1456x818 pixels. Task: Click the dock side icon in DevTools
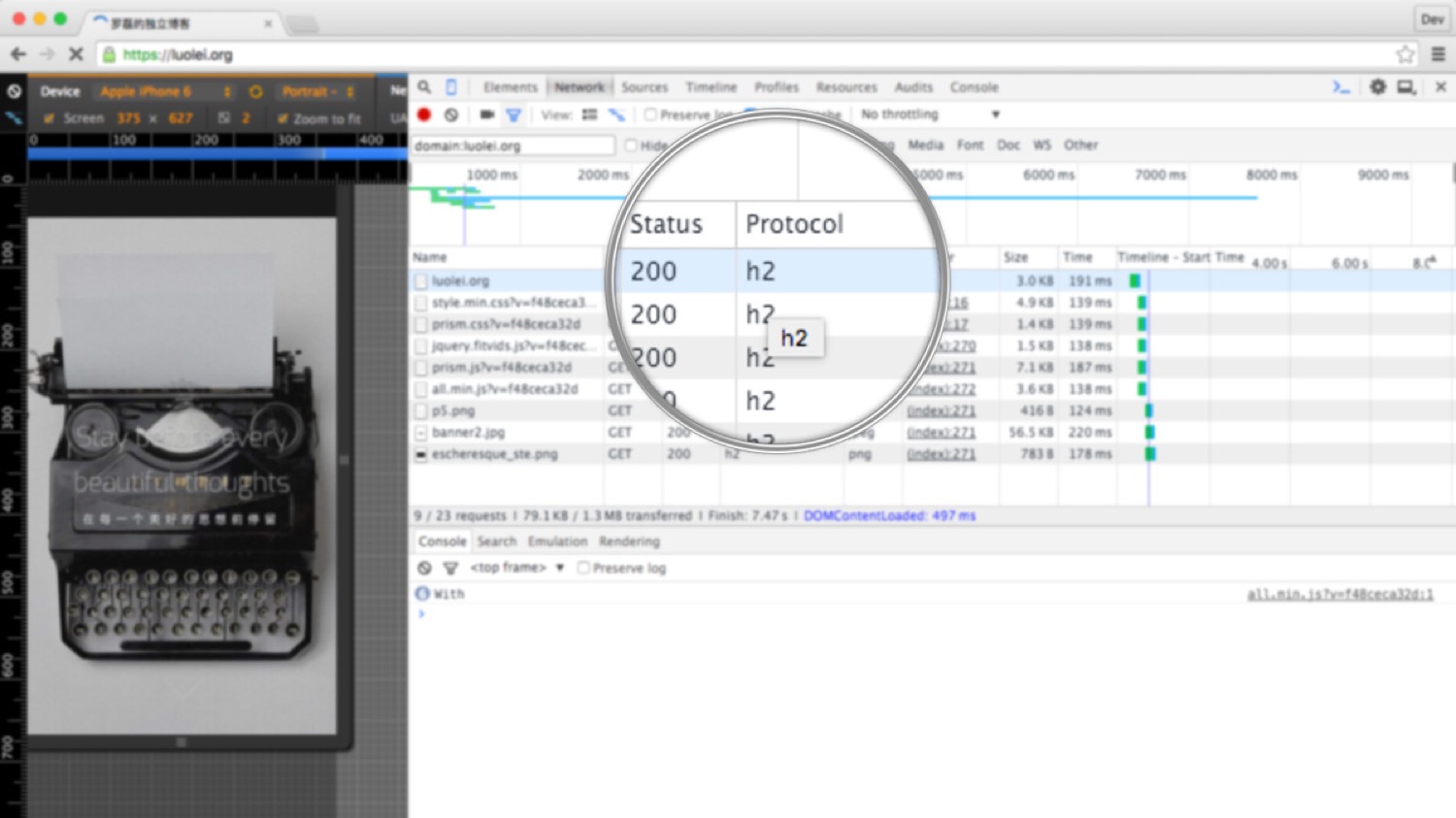coord(1406,87)
